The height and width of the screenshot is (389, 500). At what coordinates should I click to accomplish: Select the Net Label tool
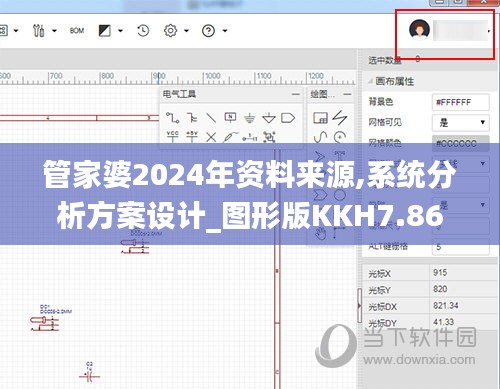coord(230,117)
